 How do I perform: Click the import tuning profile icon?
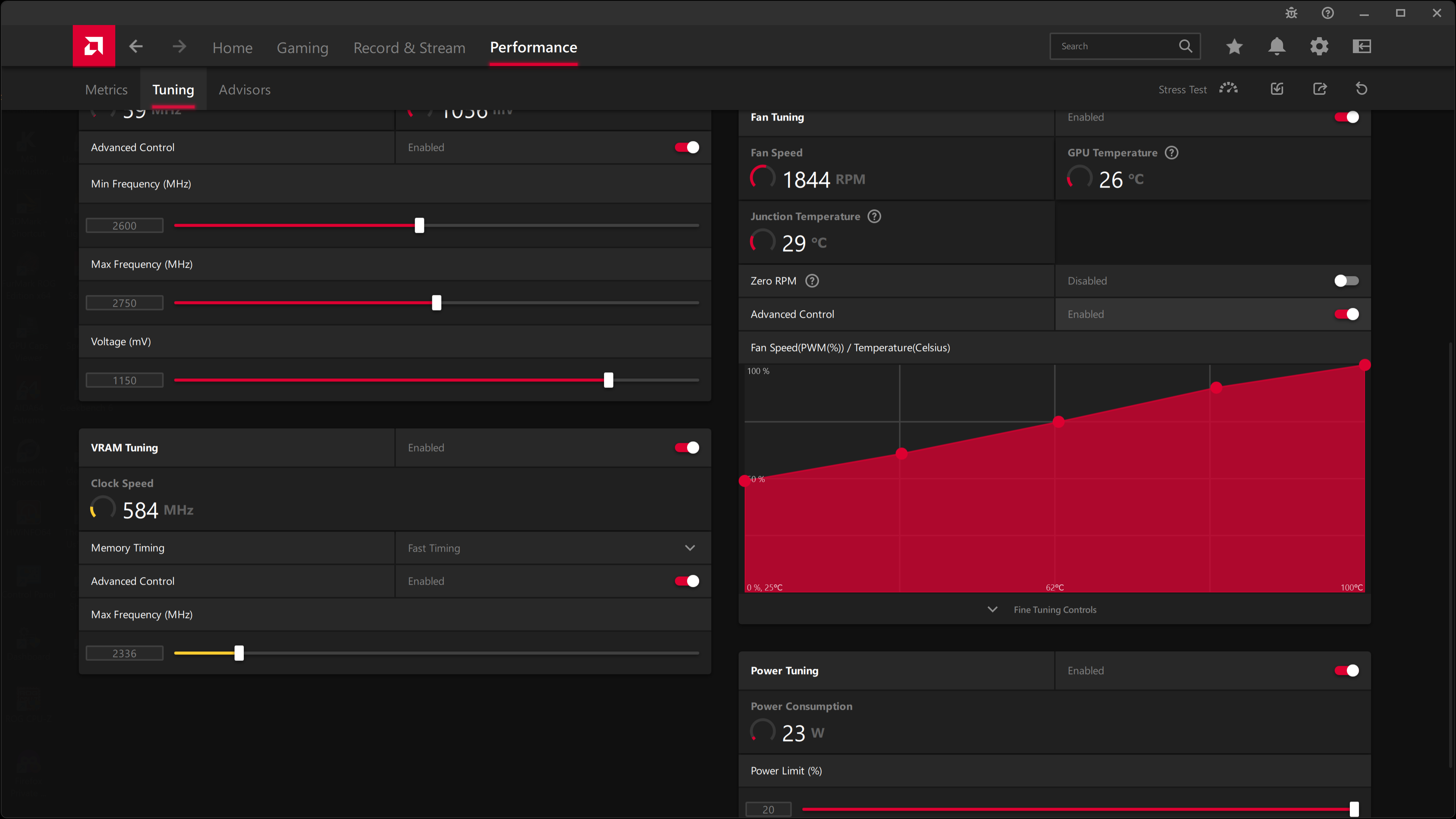(1277, 89)
